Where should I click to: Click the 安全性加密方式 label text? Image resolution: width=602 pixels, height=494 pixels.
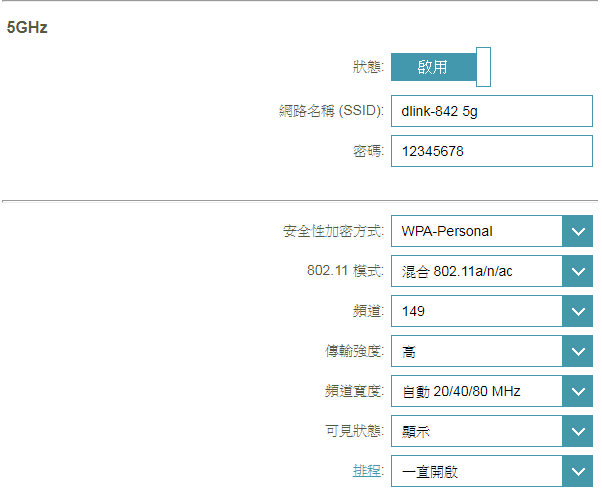pos(333,231)
